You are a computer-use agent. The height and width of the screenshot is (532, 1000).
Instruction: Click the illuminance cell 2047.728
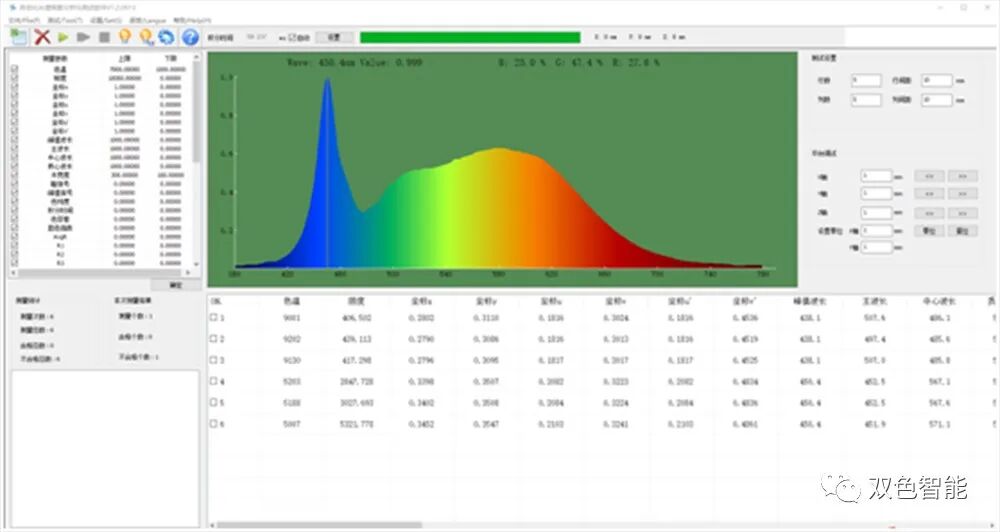pyautogui.click(x=357, y=381)
